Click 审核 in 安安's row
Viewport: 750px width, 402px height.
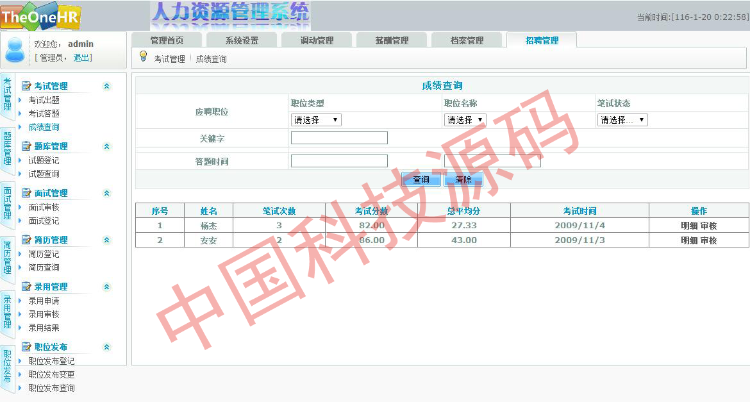click(x=708, y=240)
